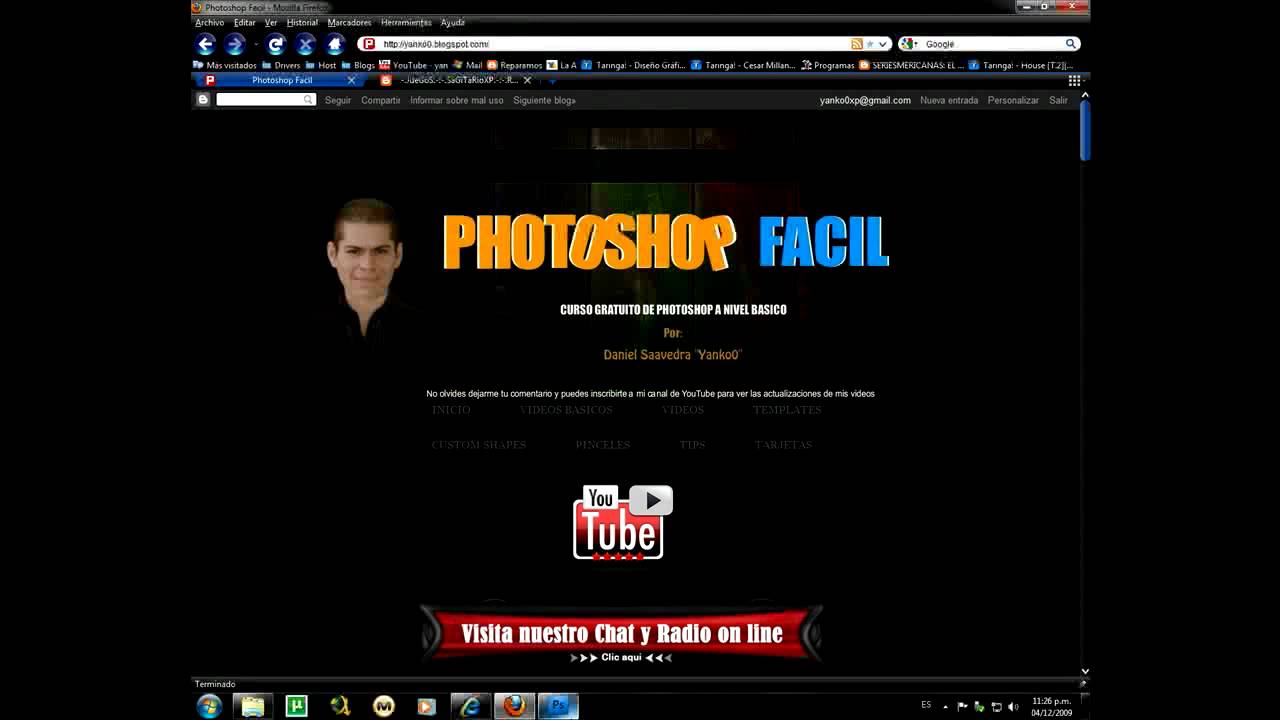Open Internet Explorer from the taskbar

click(470, 706)
